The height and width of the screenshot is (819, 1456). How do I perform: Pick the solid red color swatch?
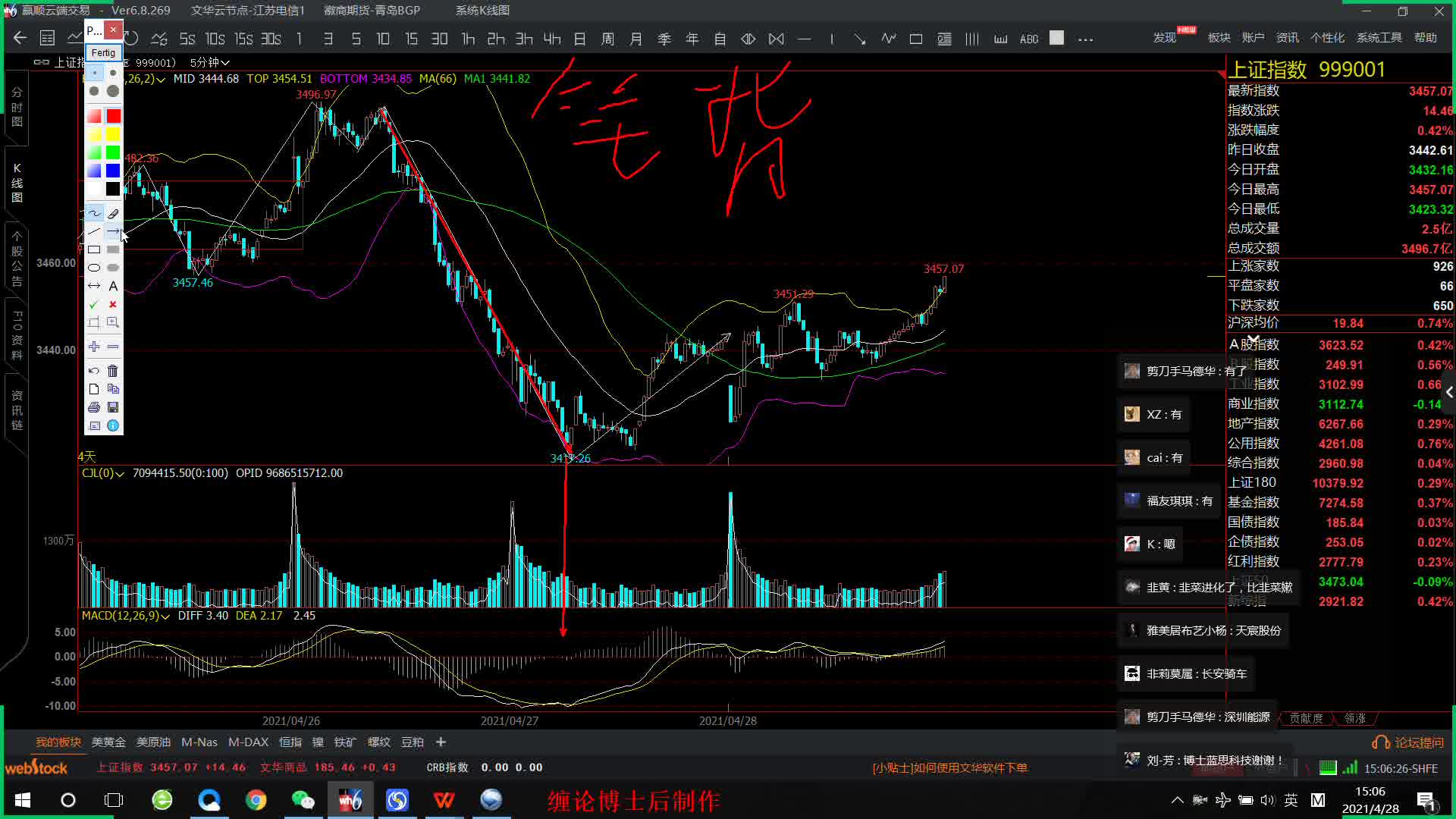tap(113, 116)
